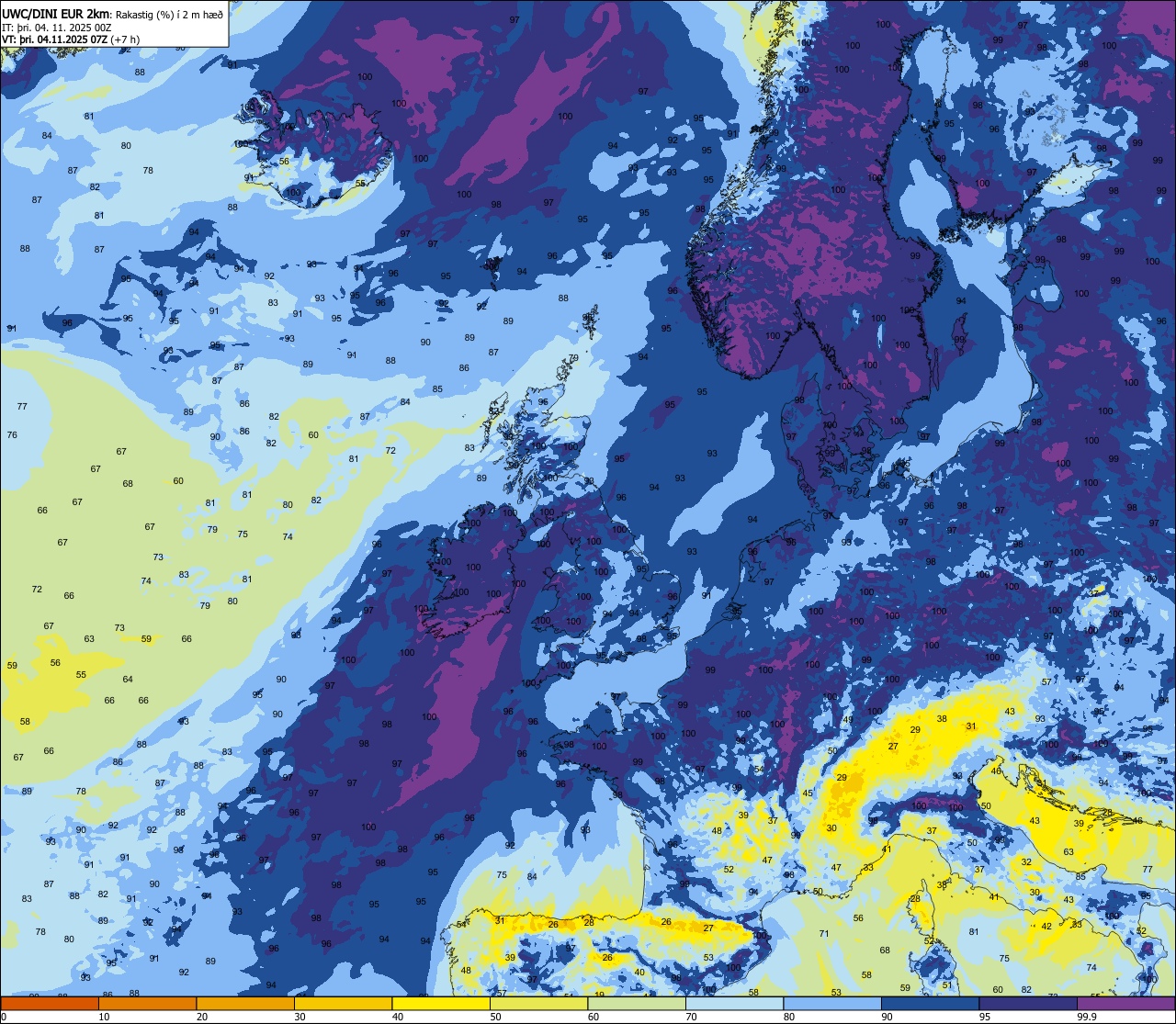Click the 'Rakastig (%) í 2 m hæð' parameter label
Viewport: 1176px width, 1024px height.
[x=168, y=14]
